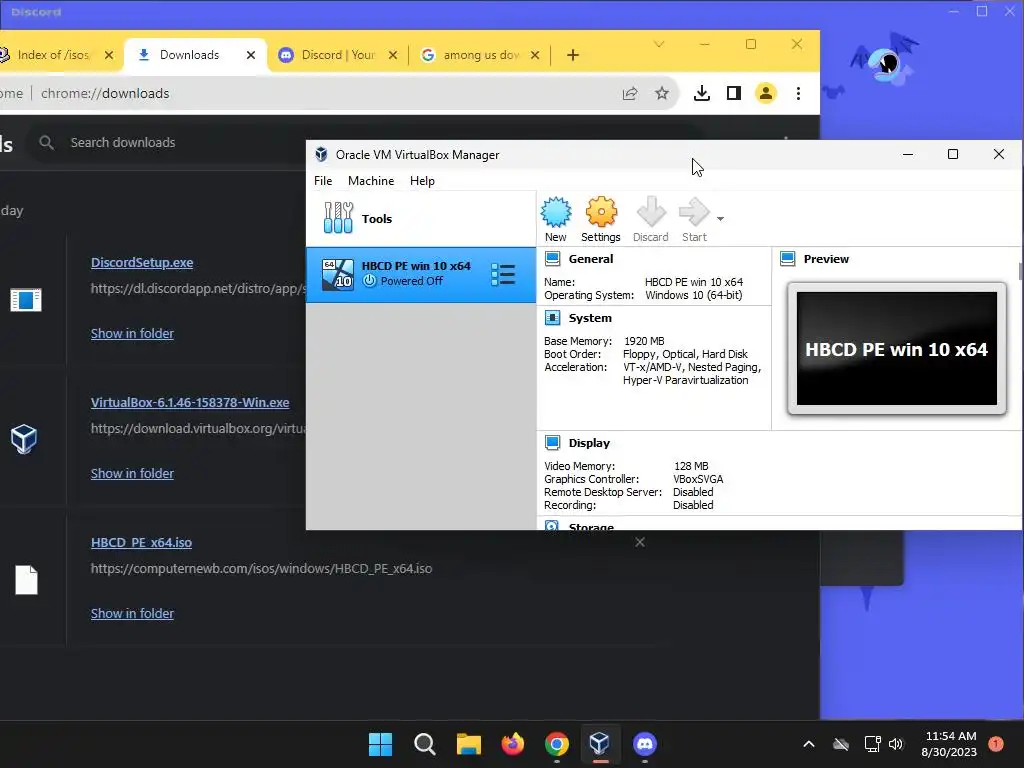Open a new Chrome tab

pyautogui.click(x=573, y=55)
